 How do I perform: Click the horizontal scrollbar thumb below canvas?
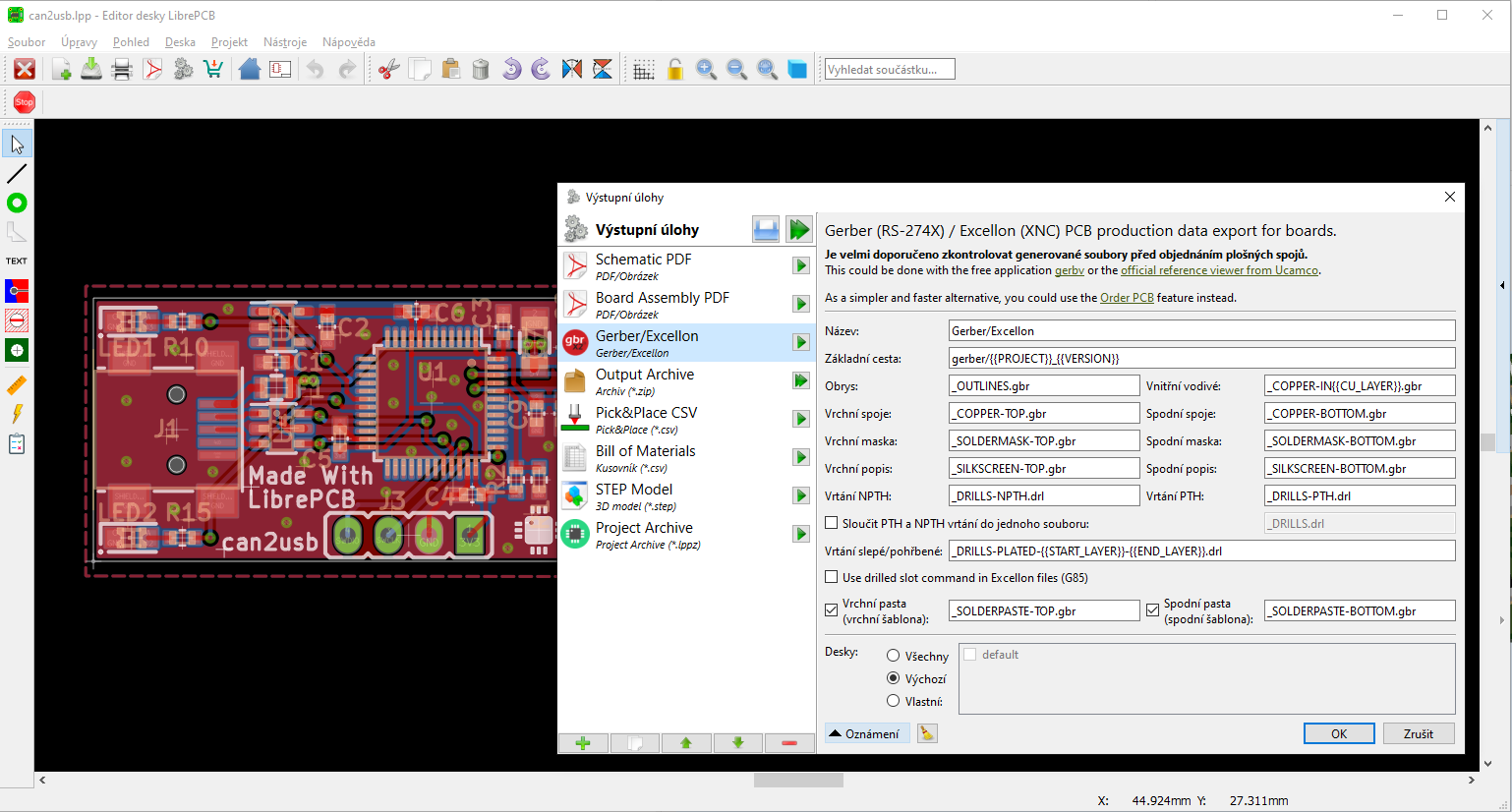click(798, 780)
